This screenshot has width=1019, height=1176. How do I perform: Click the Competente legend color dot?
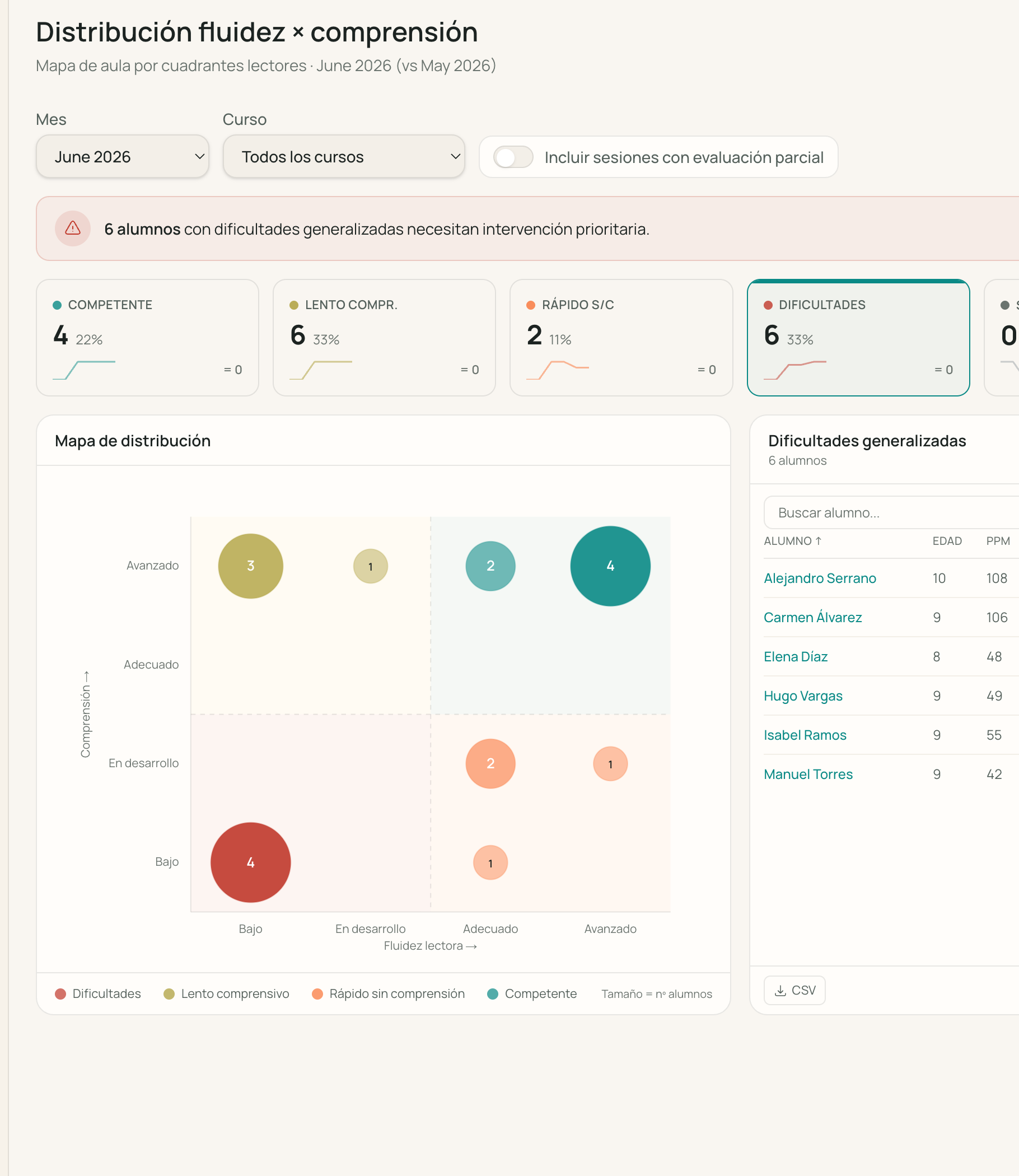[493, 993]
